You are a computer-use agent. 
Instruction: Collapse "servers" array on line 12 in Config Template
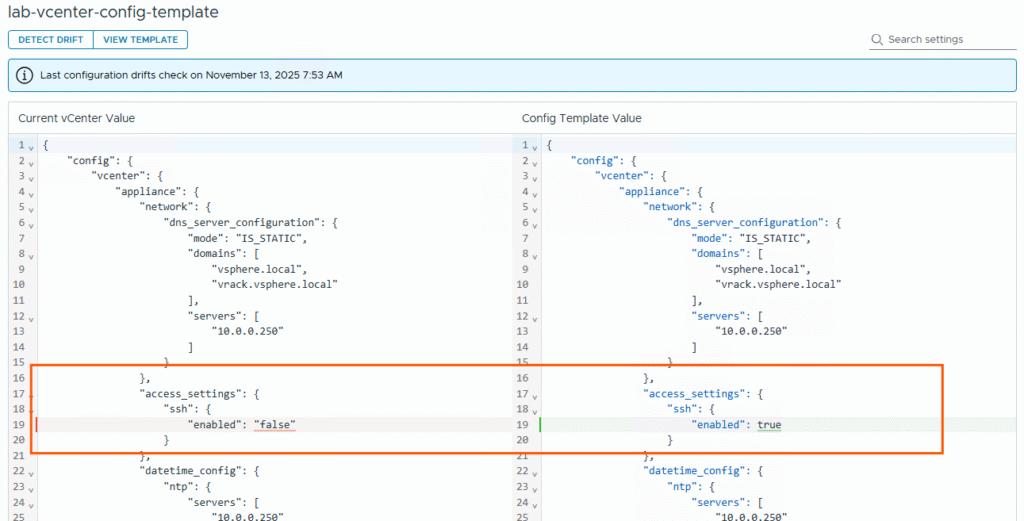pos(536,317)
